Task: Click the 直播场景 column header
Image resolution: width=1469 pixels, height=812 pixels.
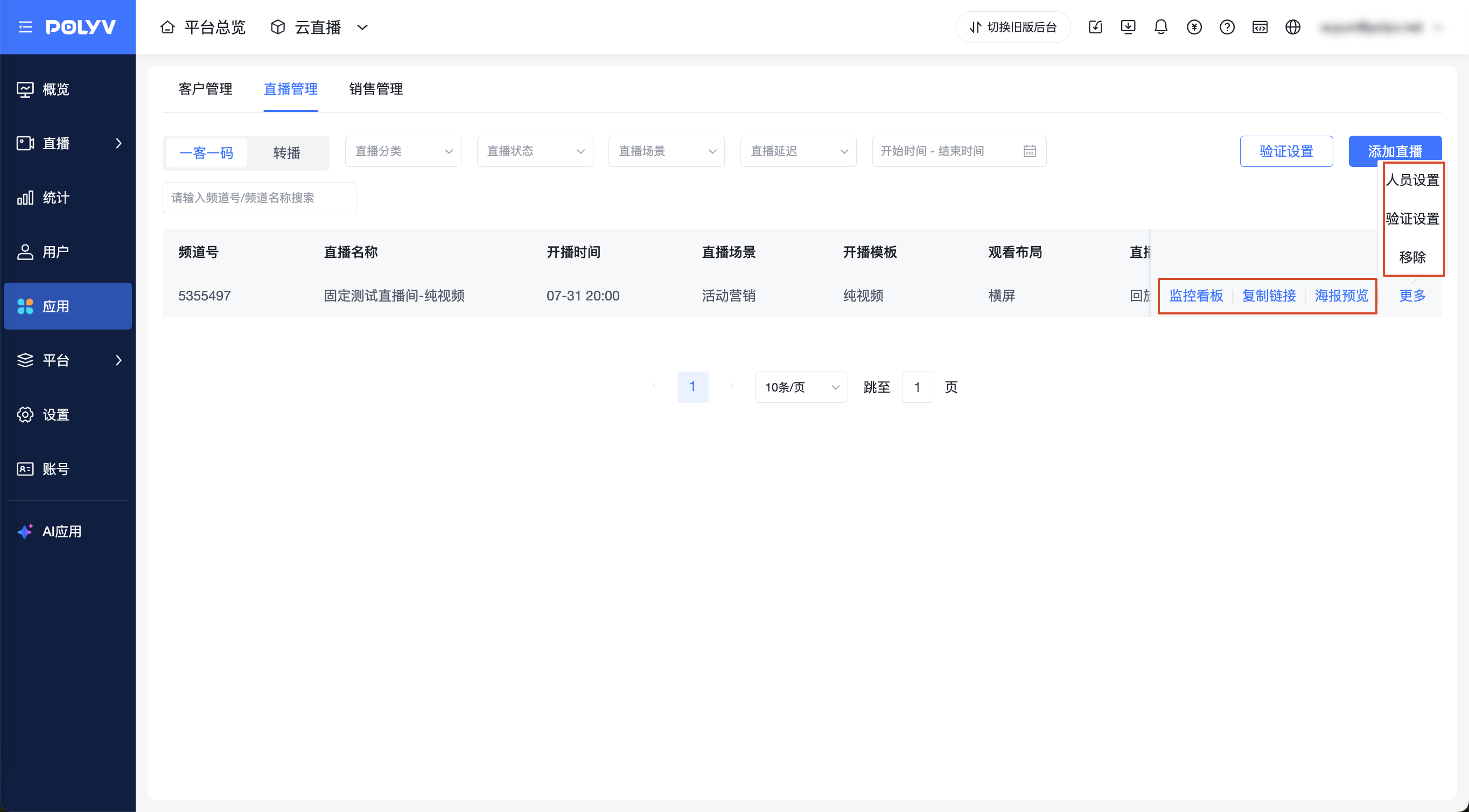Action: (729, 252)
